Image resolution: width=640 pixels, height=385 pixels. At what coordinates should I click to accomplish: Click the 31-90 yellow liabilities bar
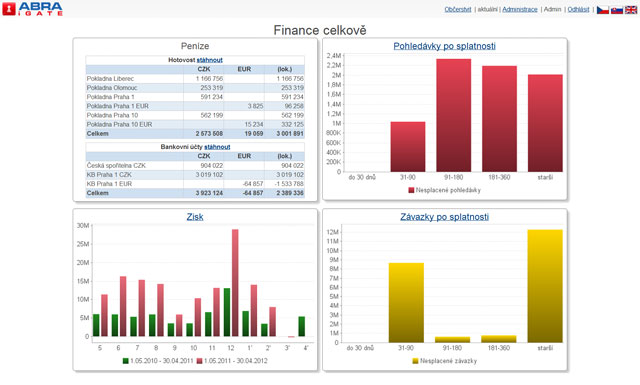[406, 303]
